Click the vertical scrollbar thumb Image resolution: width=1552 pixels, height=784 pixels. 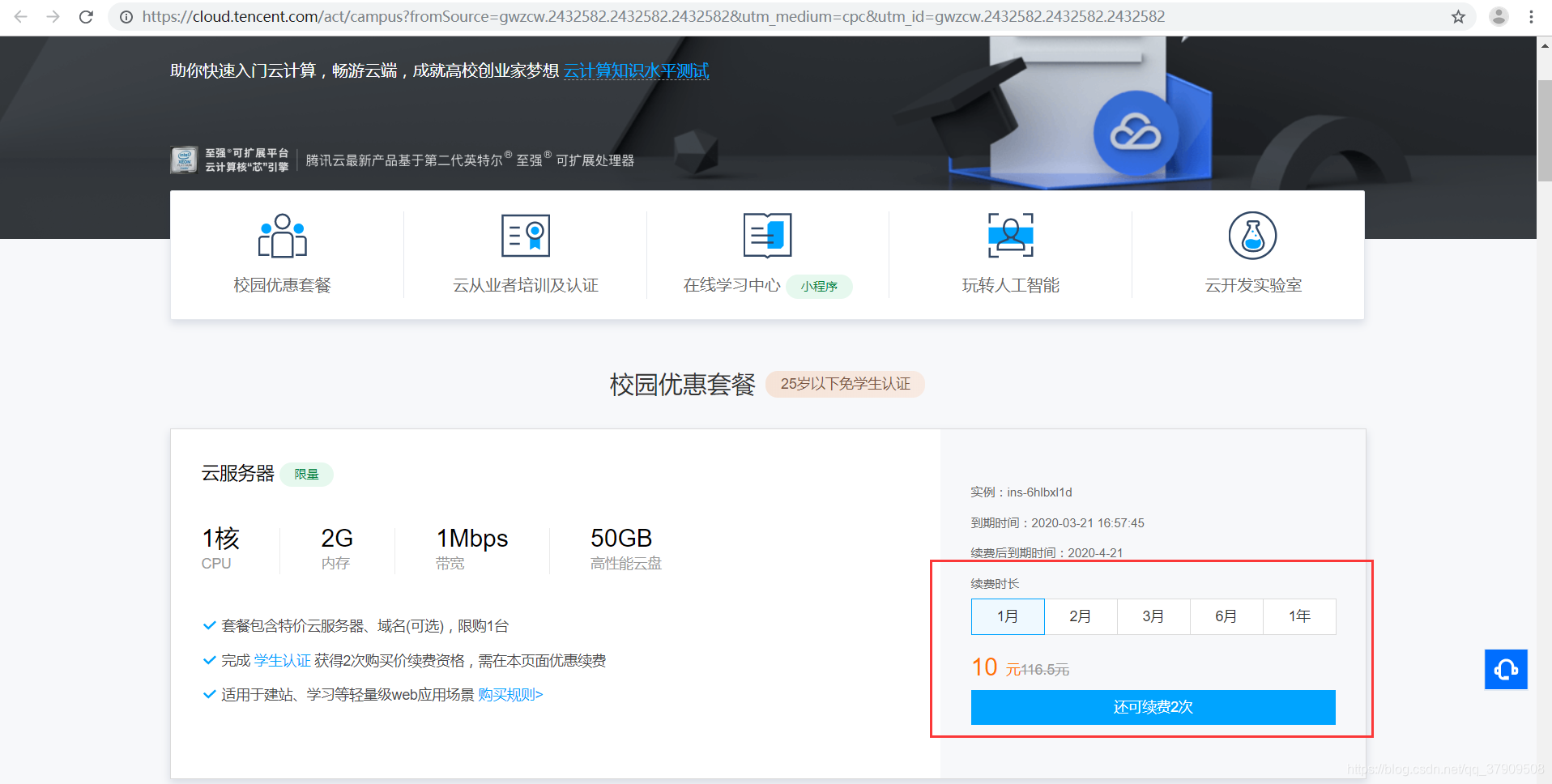pos(1544,131)
